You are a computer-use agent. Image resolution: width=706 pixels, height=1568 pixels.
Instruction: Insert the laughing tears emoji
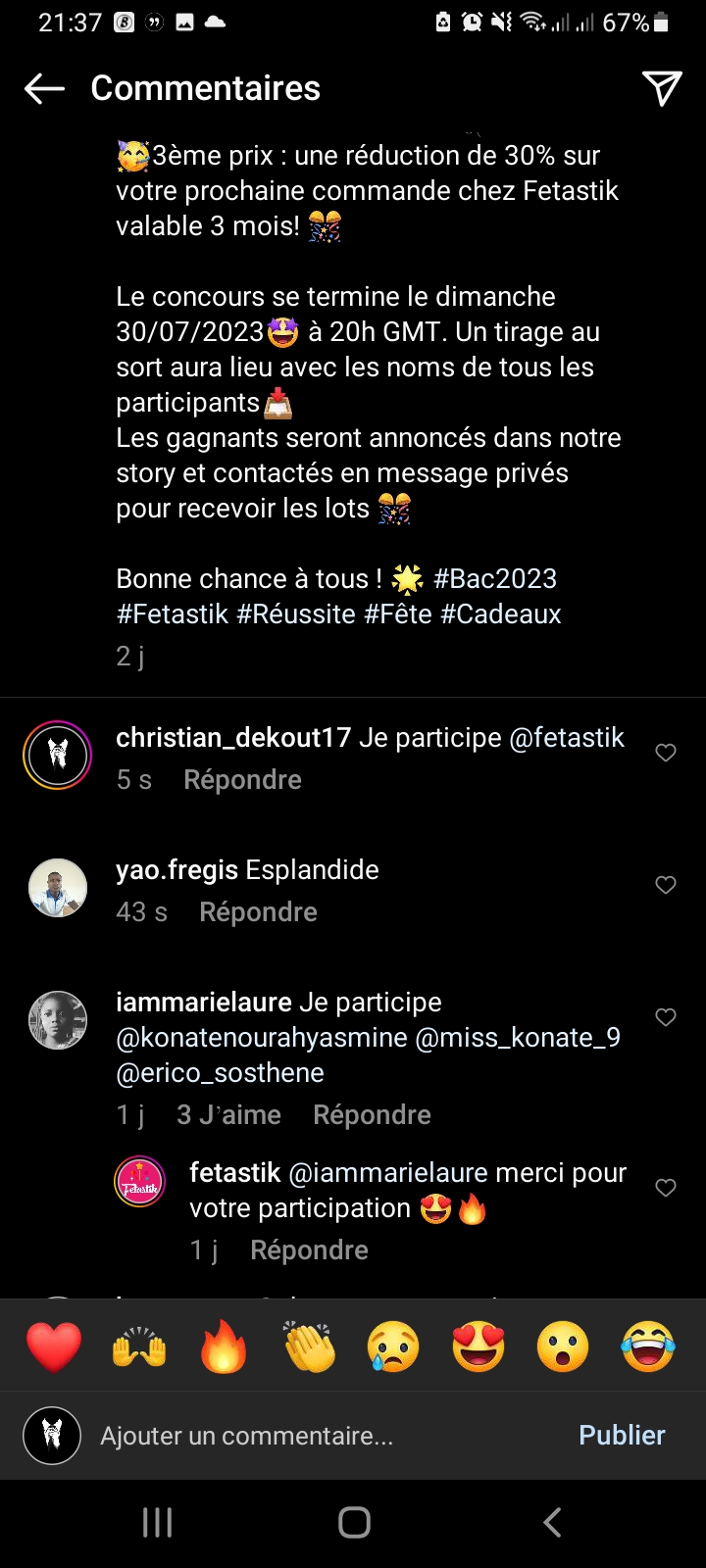pyautogui.click(x=648, y=1346)
